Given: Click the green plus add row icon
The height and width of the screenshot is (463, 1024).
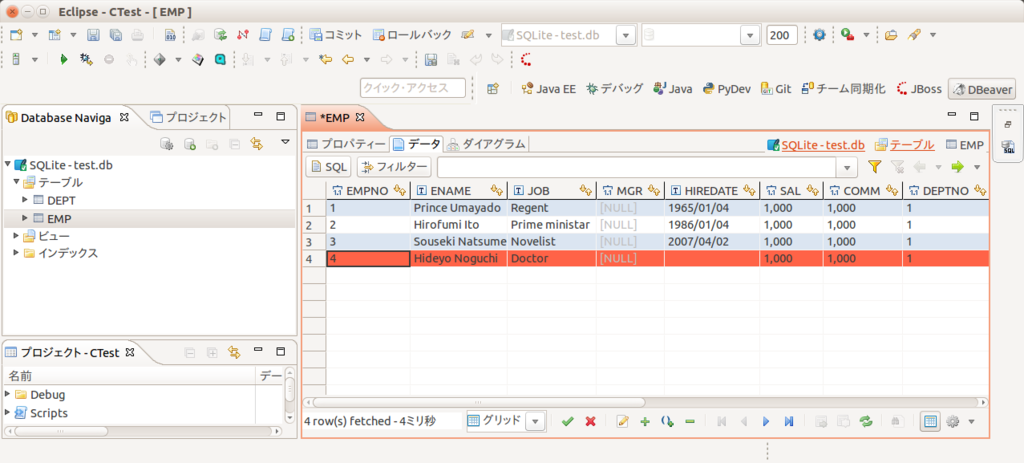Looking at the screenshot, I should pos(645,421).
